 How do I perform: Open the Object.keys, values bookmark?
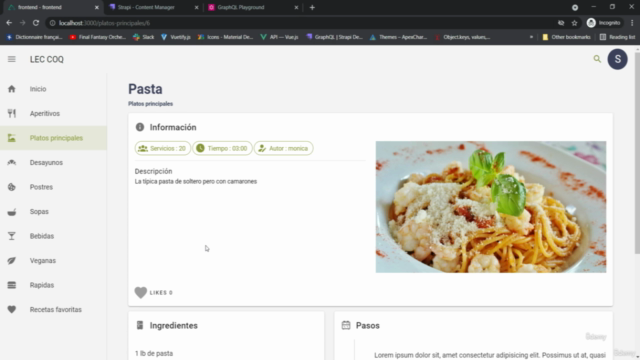coord(462,37)
